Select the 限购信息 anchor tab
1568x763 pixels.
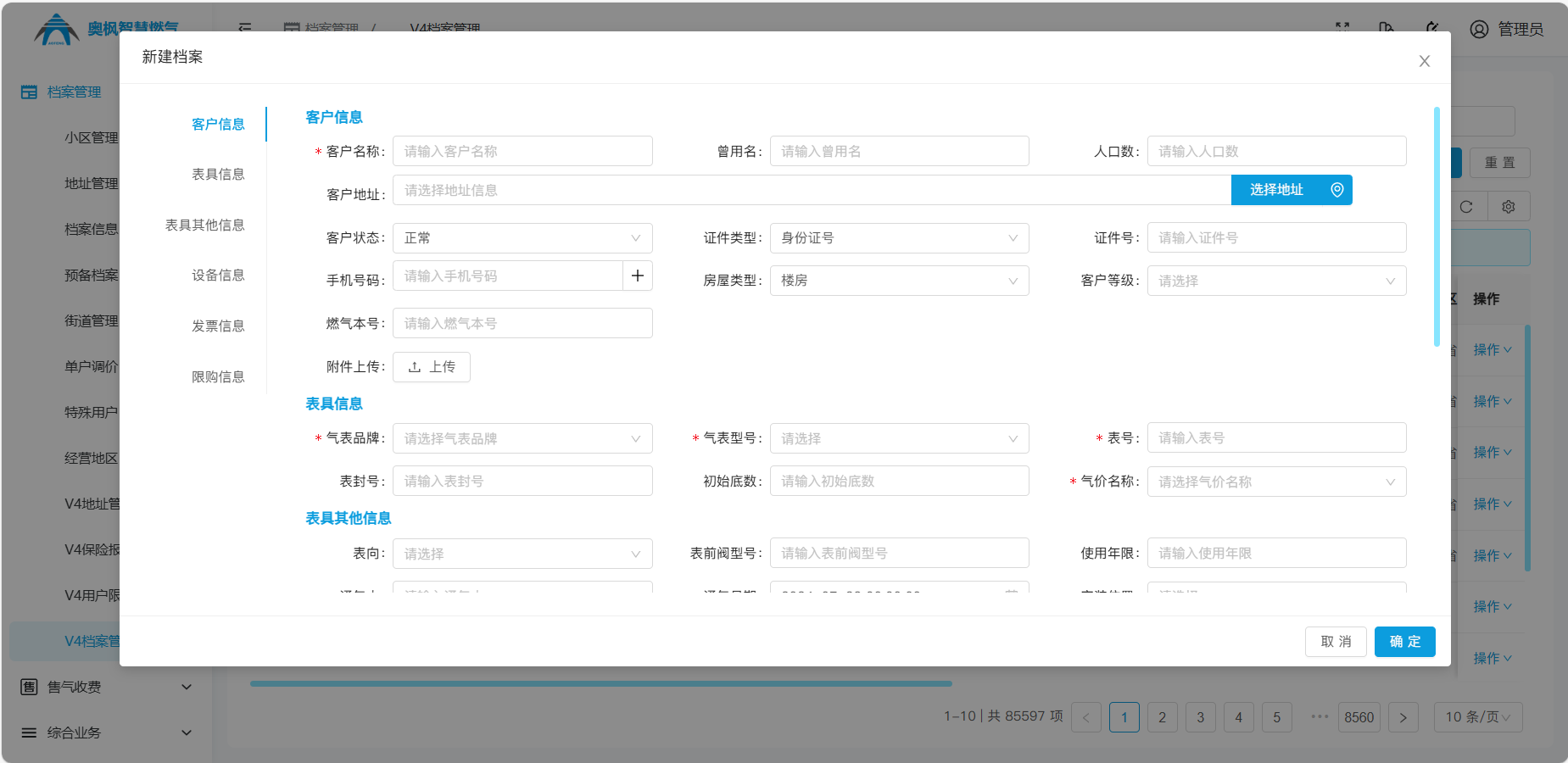(218, 376)
